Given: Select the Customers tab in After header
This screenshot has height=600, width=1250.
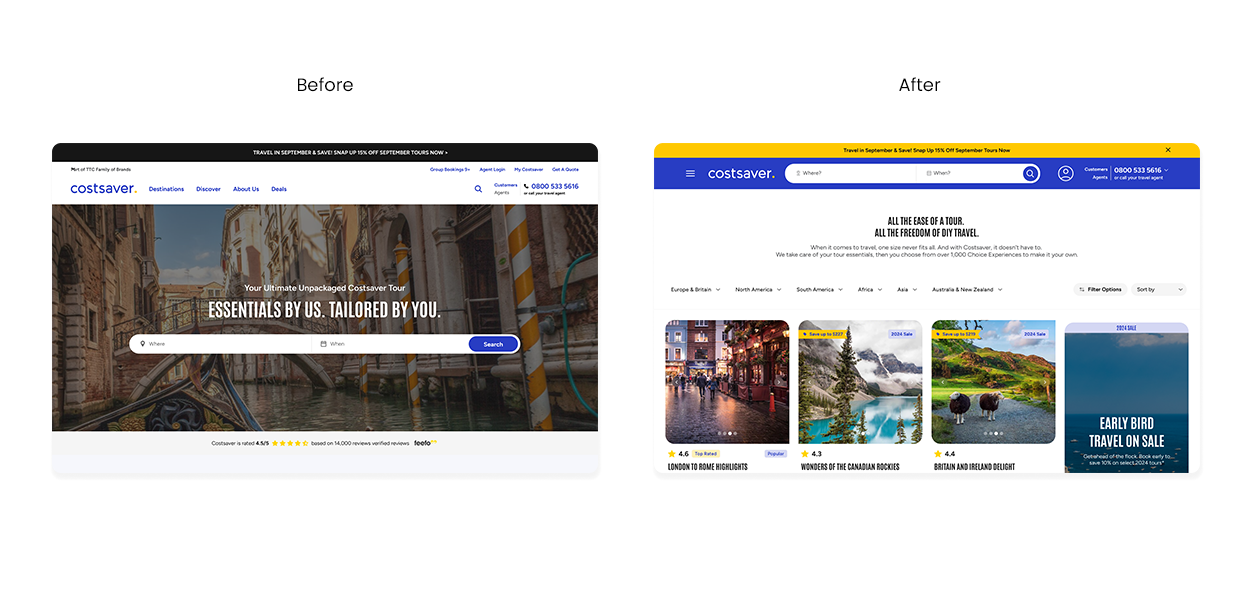Looking at the screenshot, I should tap(1096, 169).
